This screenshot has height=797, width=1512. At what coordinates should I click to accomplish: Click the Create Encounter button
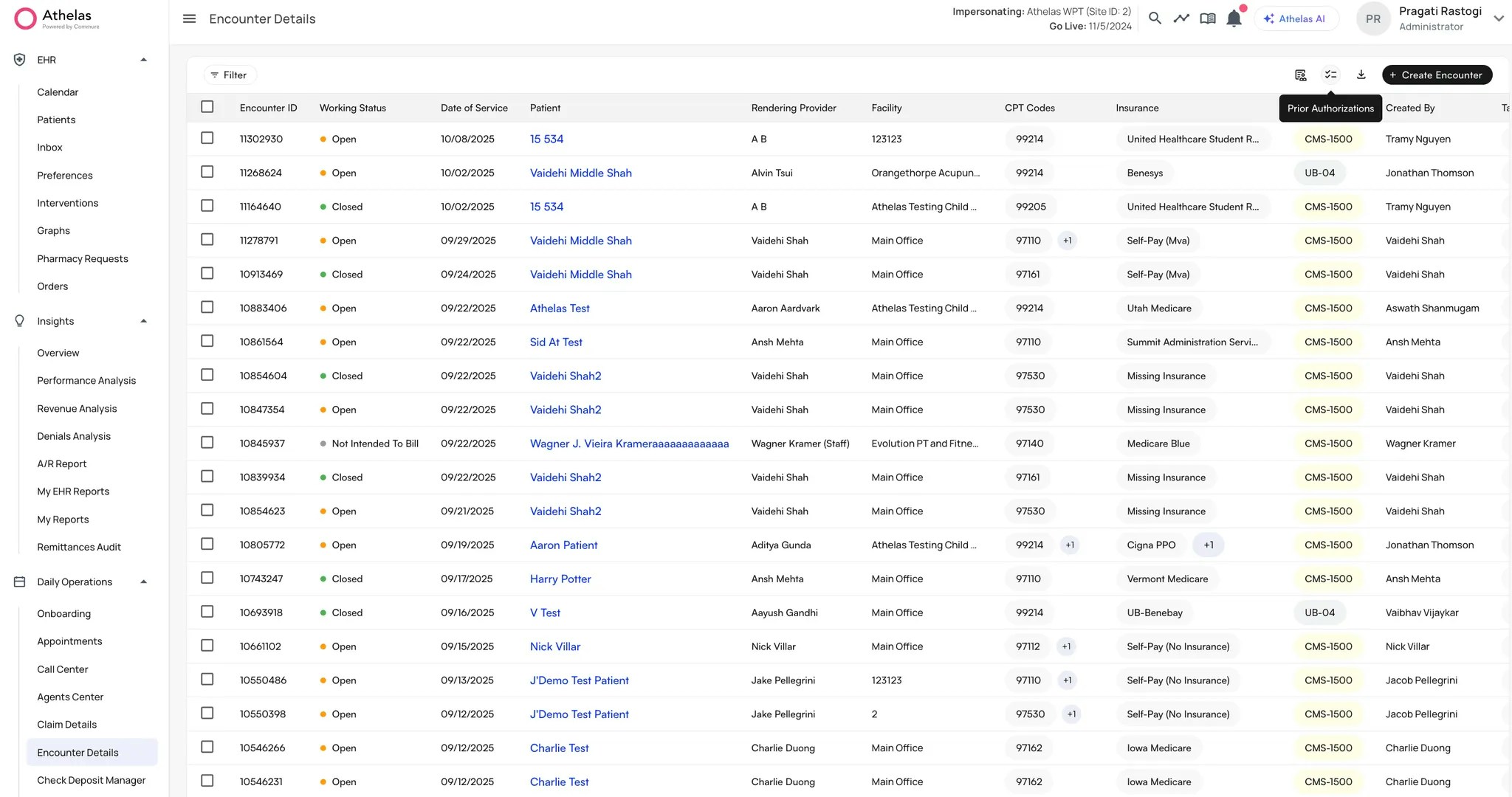point(1437,75)
